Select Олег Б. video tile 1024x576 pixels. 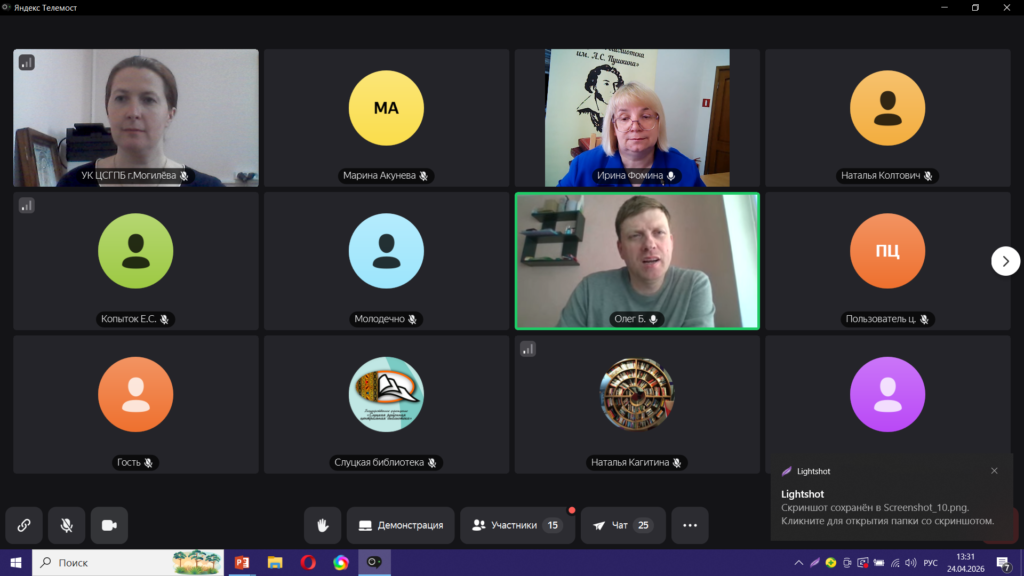tap(637, 260)
